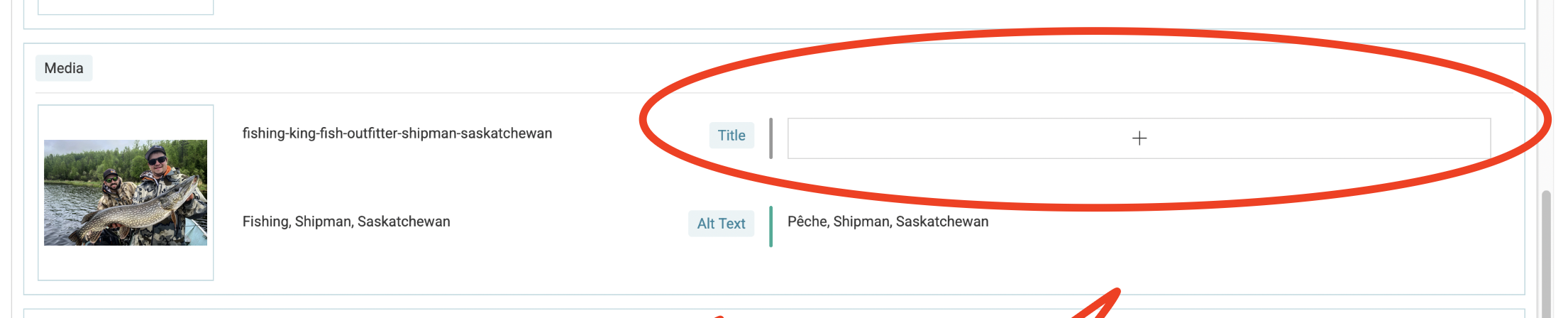
Task: Edit the translation "Pêche, Shipman, Saskatchewan"
Action: 888,221
